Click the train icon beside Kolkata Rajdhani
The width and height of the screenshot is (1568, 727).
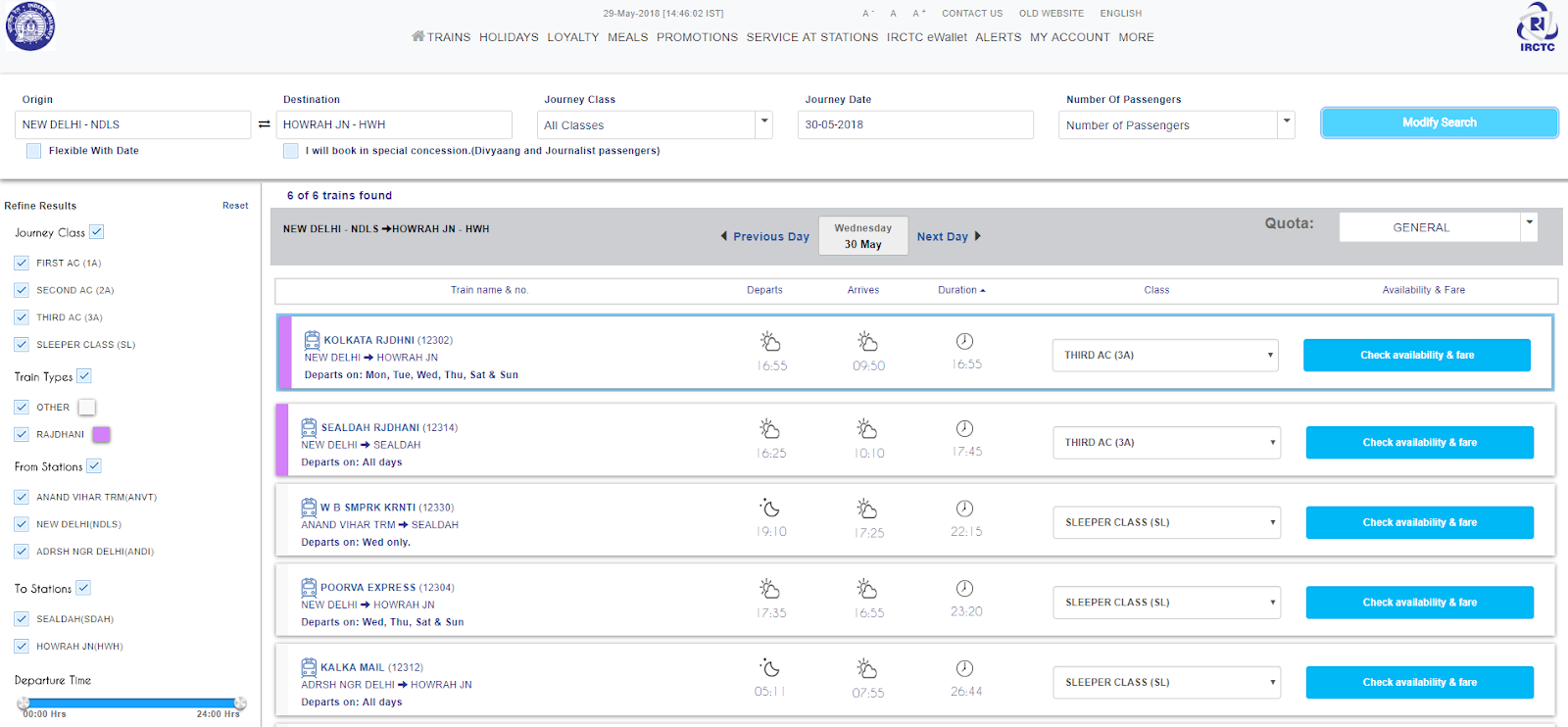click(312, 340)
